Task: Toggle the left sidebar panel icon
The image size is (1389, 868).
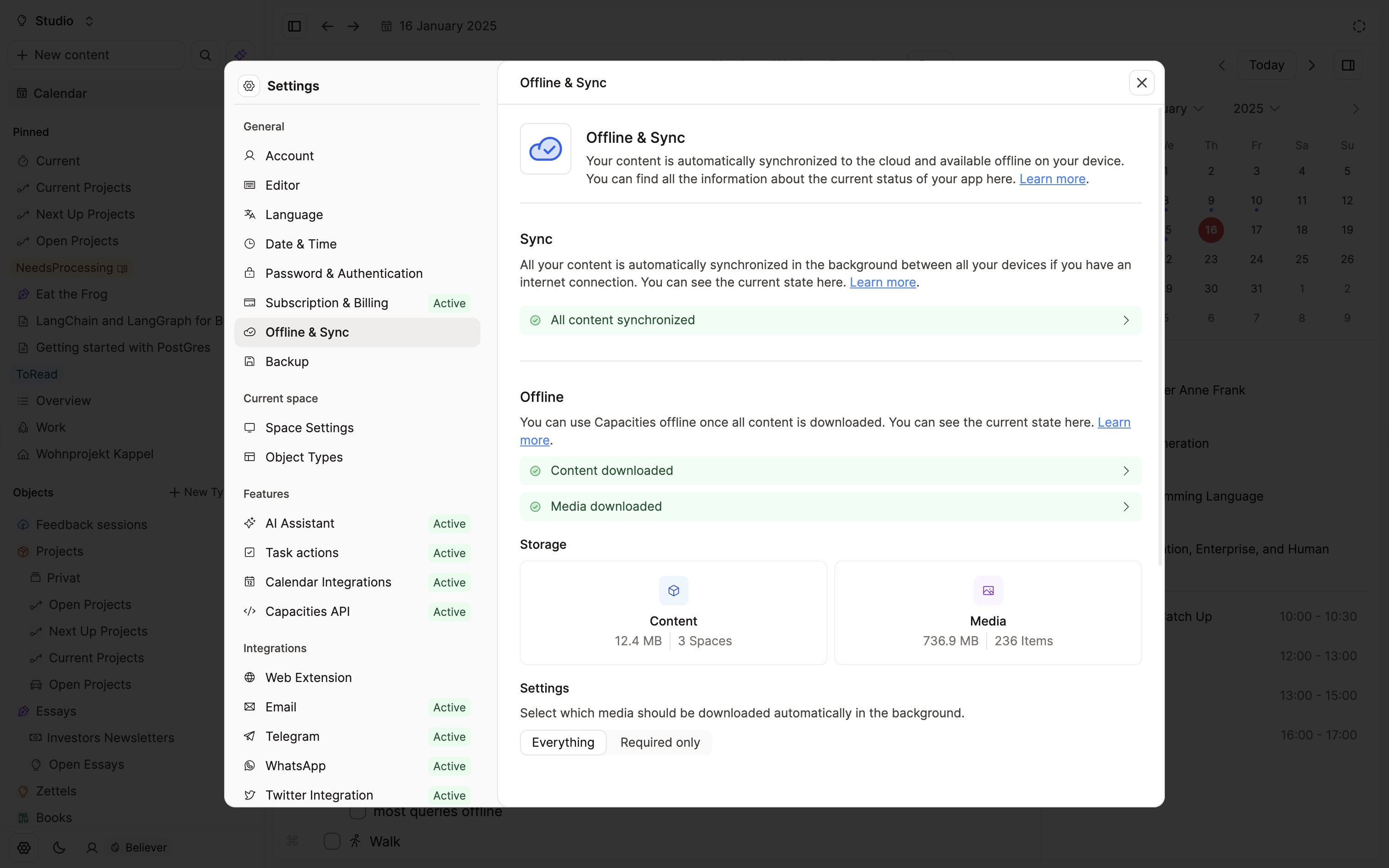Action: click(x=294, y=26)
